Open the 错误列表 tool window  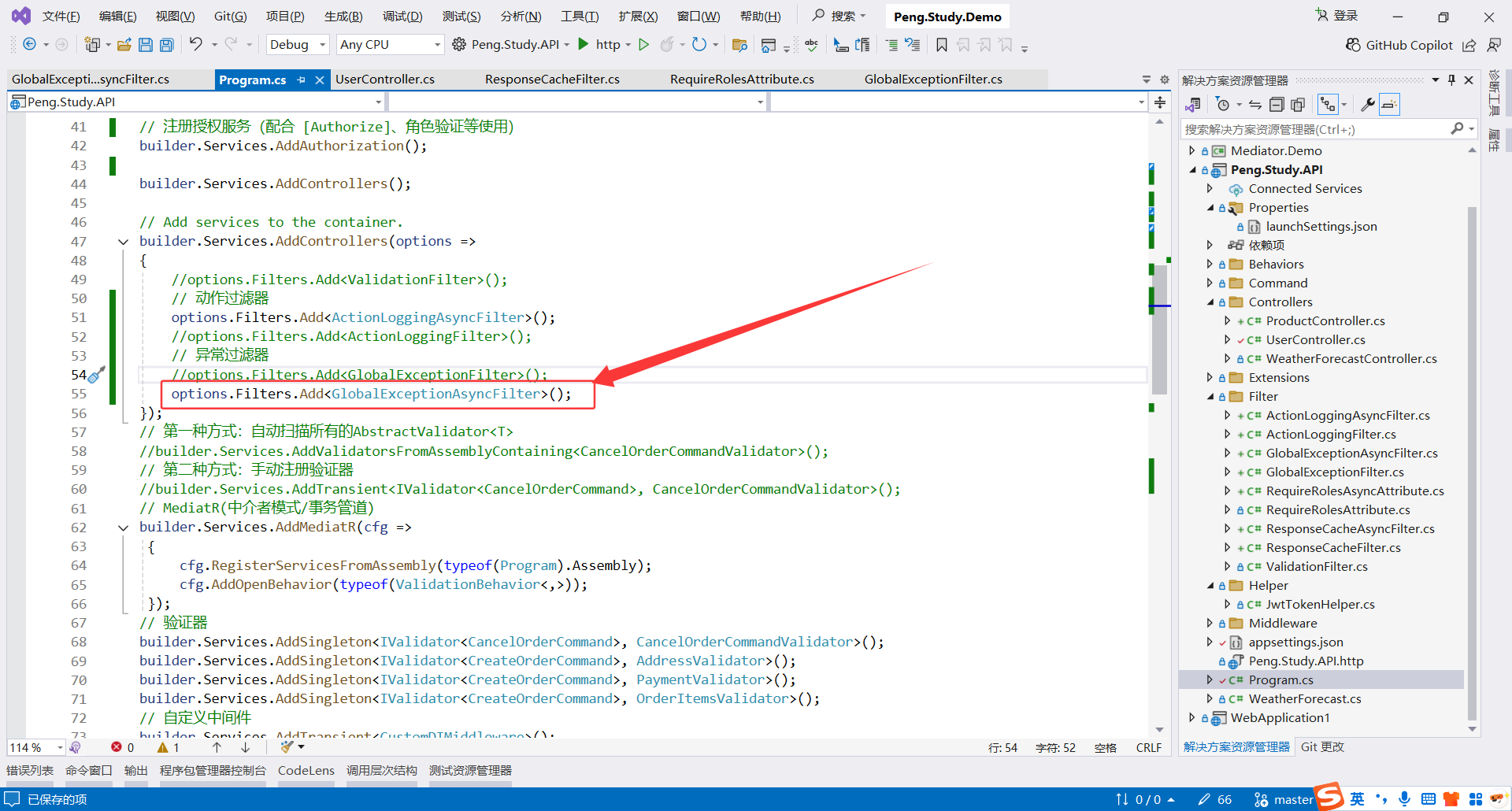[x=30, y=771]
